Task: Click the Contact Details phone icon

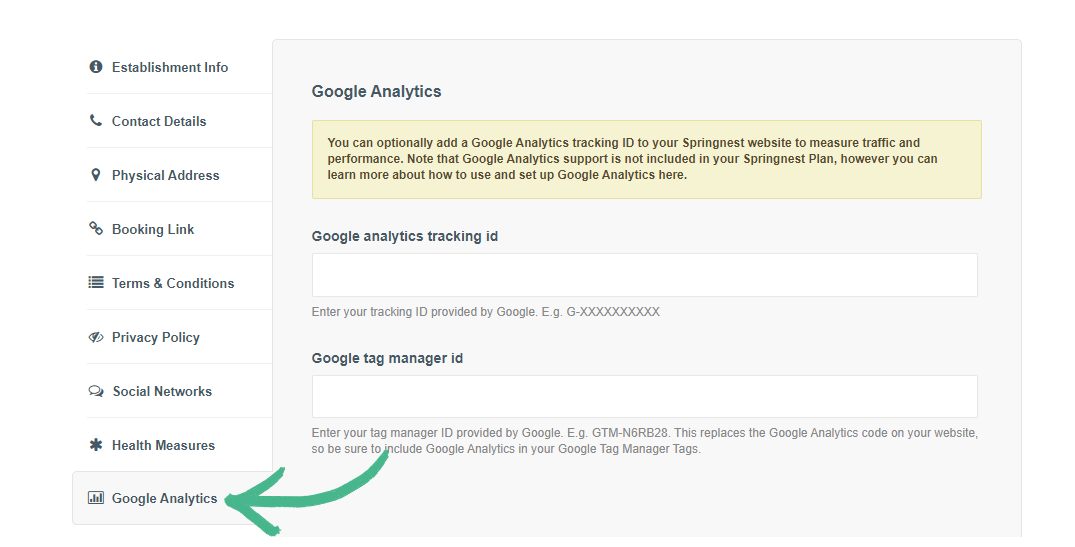Action: coord(96,121)
